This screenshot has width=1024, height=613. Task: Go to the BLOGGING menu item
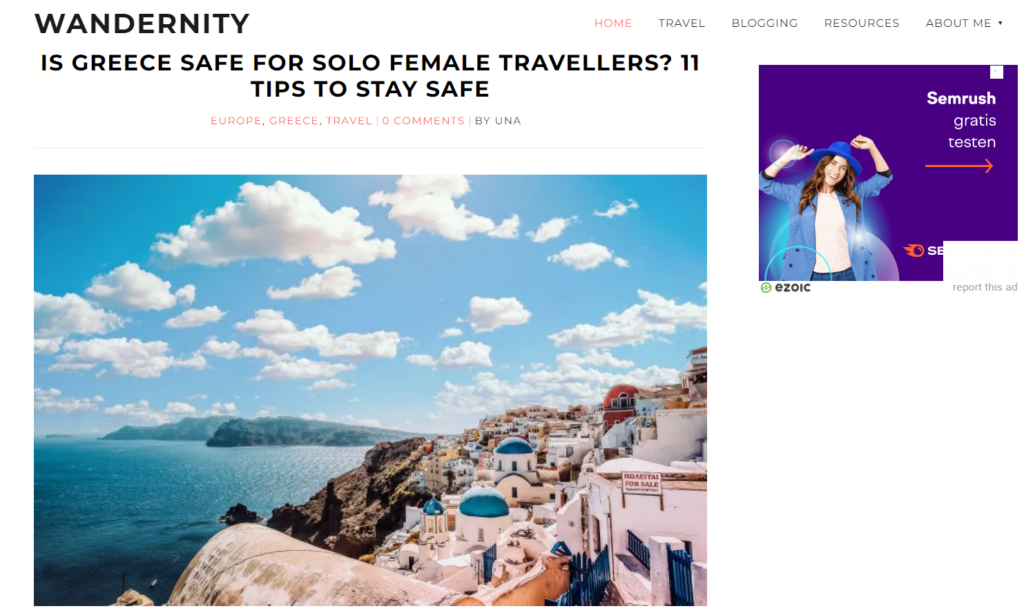pos(764,23)
